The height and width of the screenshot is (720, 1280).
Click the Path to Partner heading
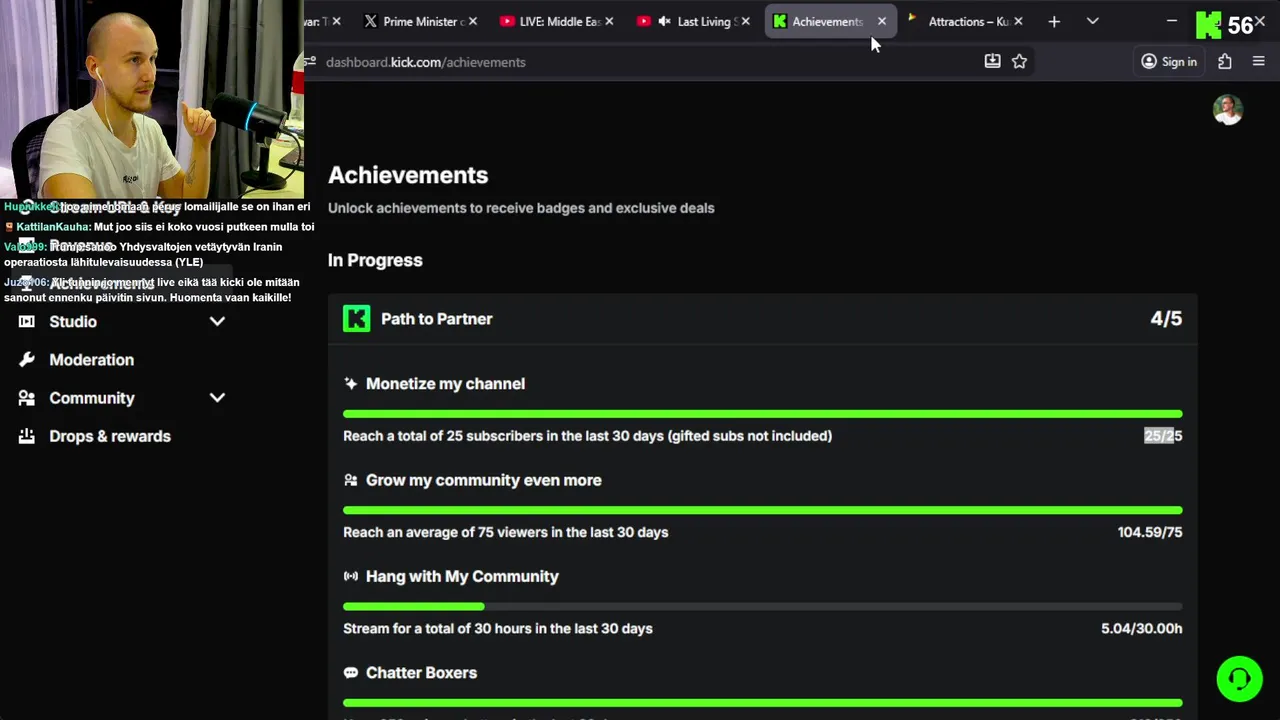click(x=437, y=319)
